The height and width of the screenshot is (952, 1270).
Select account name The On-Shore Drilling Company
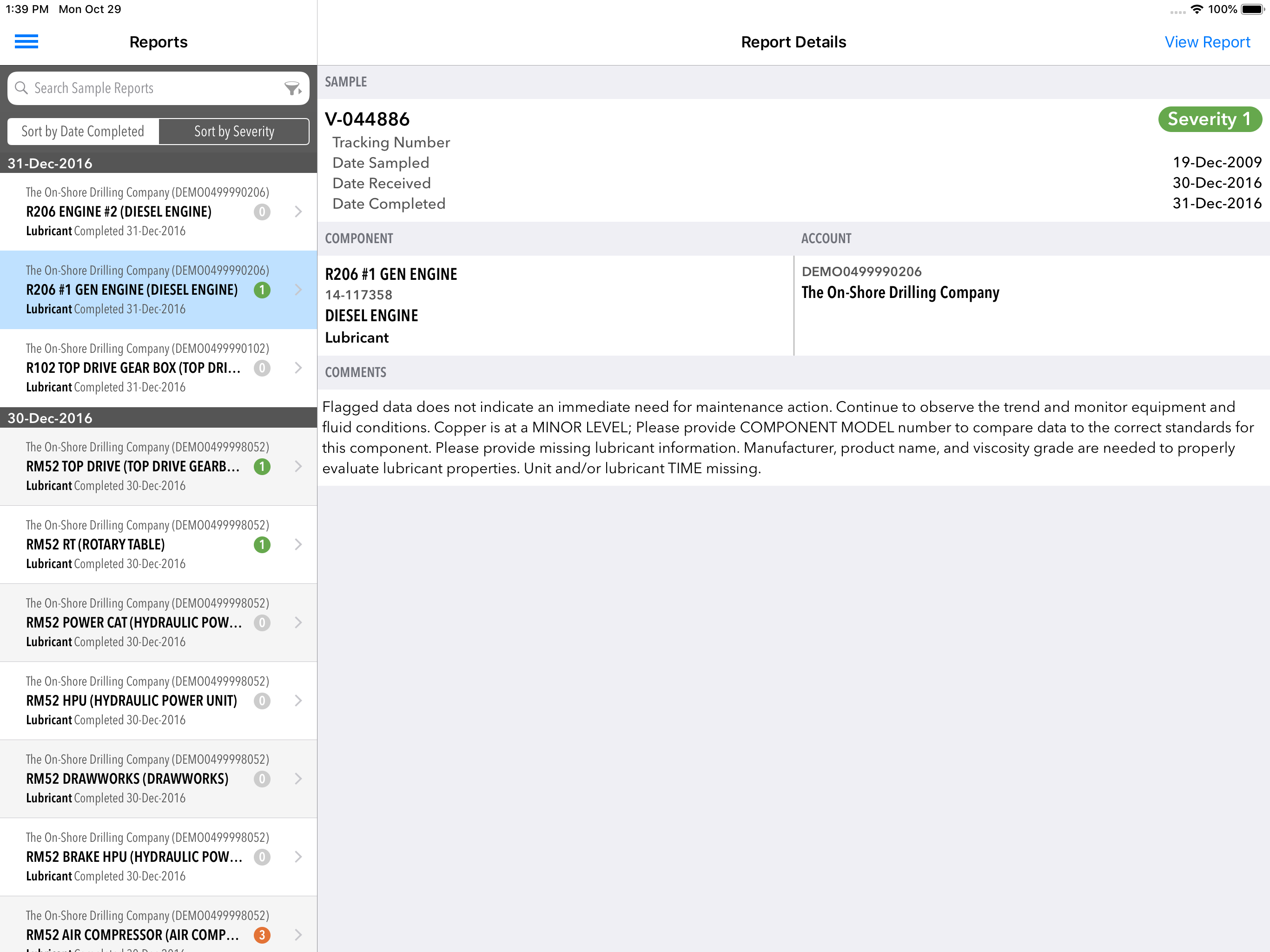(x=900, y=292)
